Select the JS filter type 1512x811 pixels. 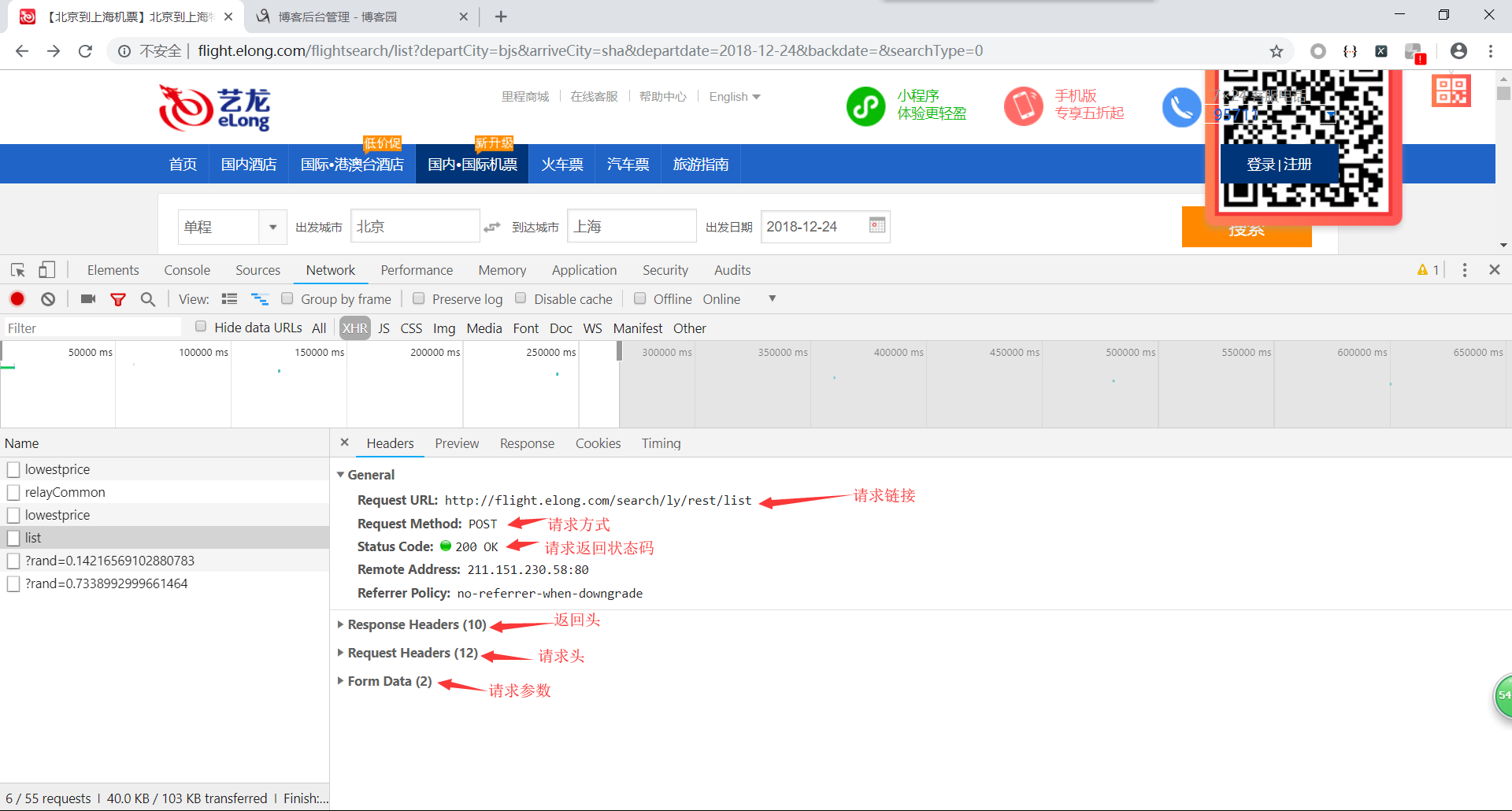pyautogui.click(x=384, y=328)
